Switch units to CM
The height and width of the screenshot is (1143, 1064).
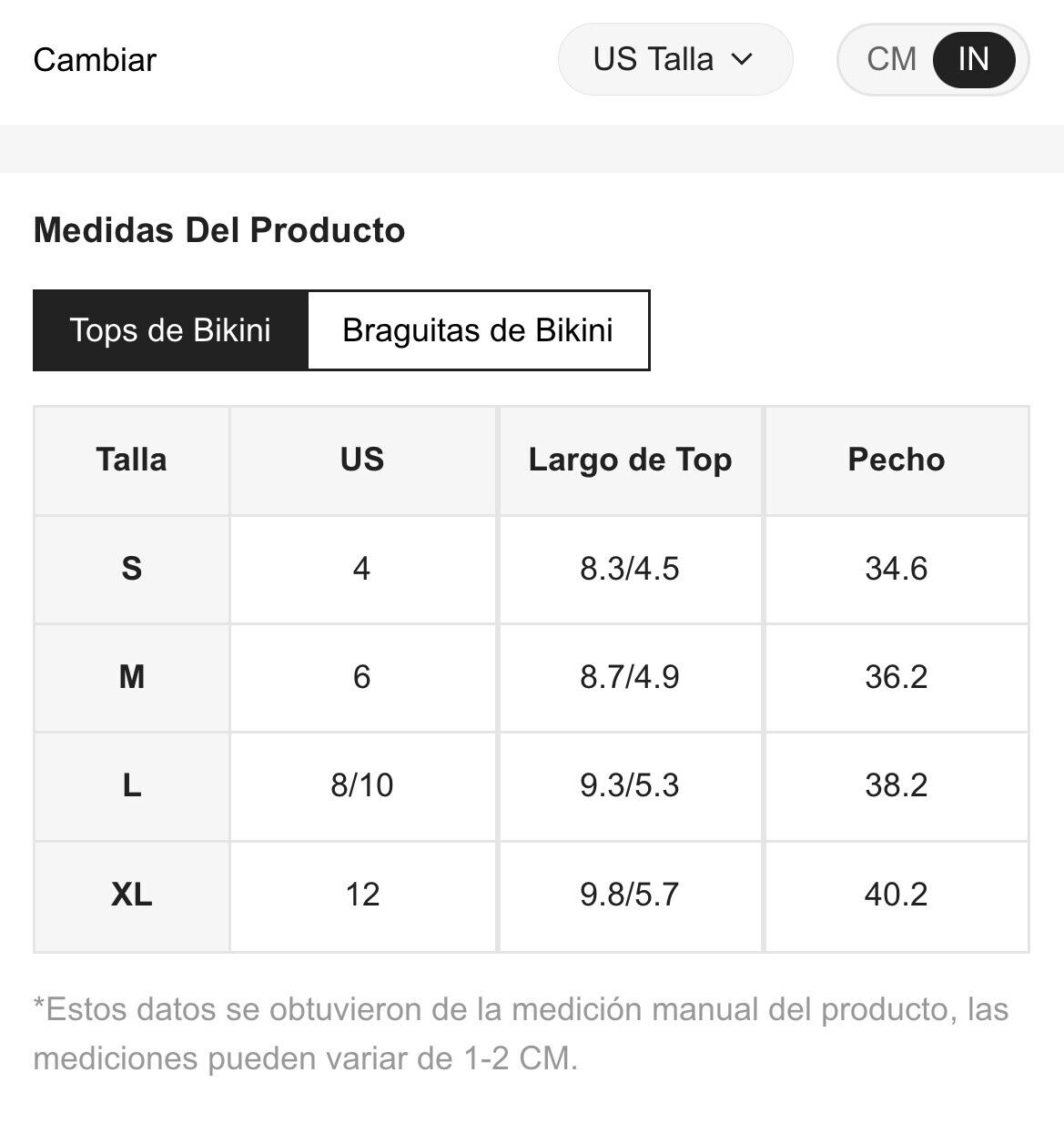891,60
